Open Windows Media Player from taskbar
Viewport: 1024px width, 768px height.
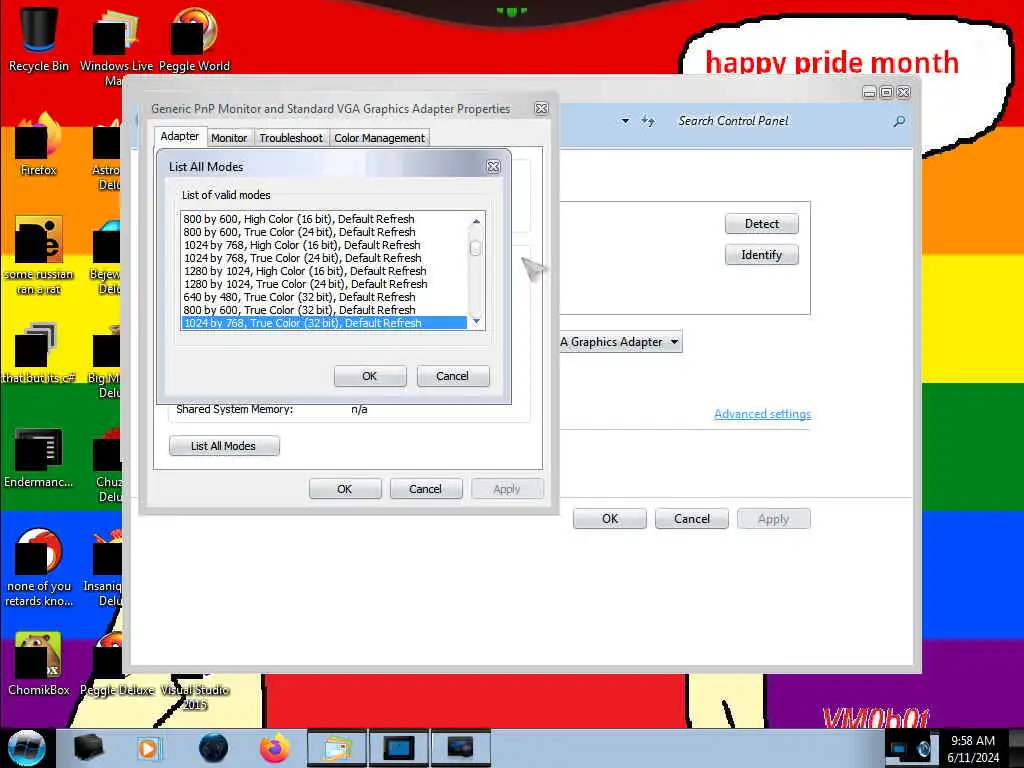point(148,748)
